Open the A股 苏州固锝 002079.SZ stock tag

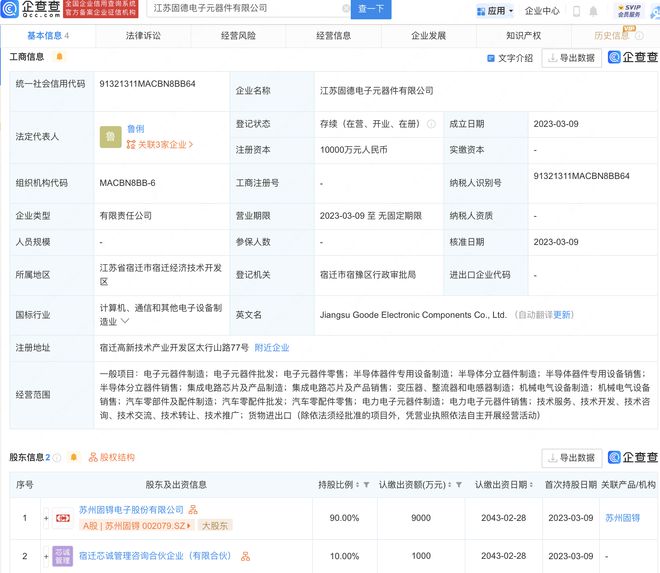136,526
